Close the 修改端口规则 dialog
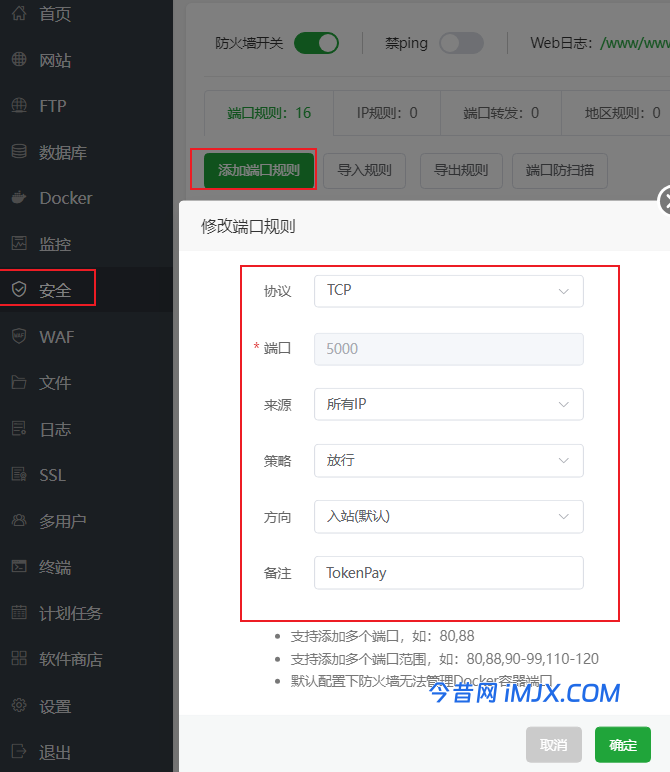 point(666,200)
